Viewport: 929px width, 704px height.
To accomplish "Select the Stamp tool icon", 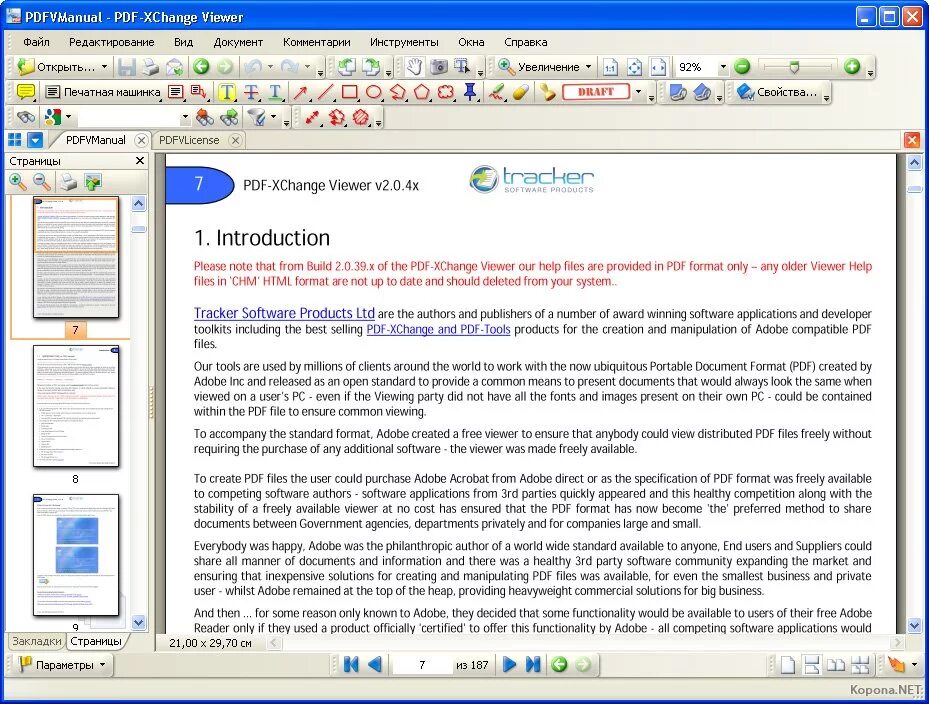I will (x=547, y=92).
